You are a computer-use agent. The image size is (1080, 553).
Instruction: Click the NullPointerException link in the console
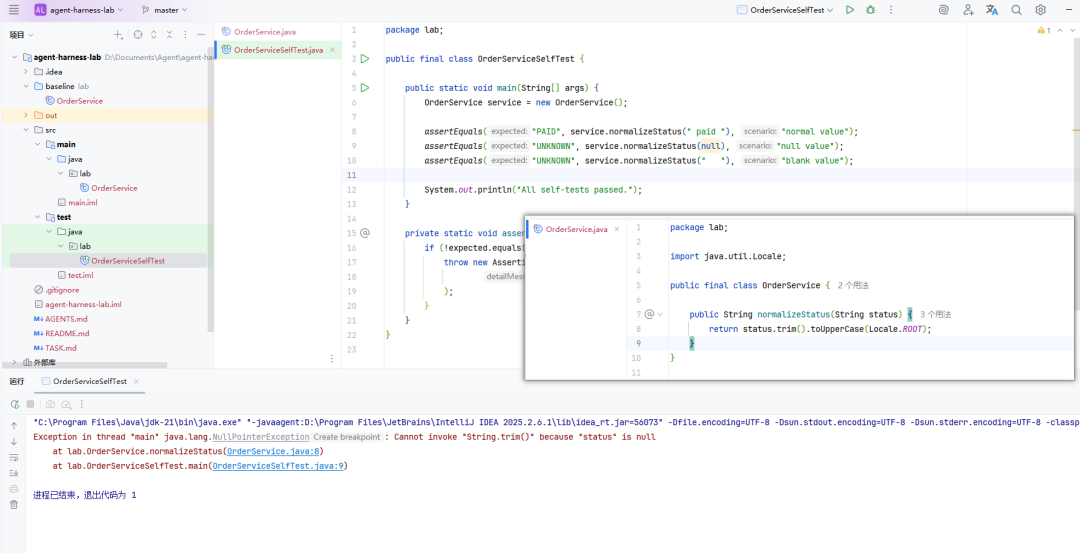(260, 437)
